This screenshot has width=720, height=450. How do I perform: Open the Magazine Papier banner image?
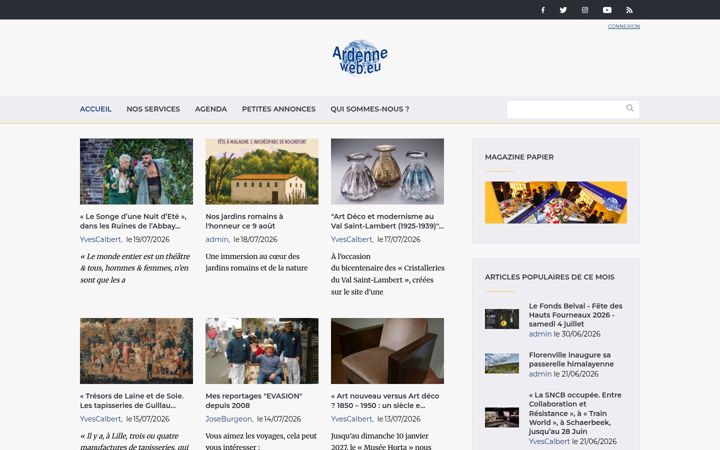point(556,202)
